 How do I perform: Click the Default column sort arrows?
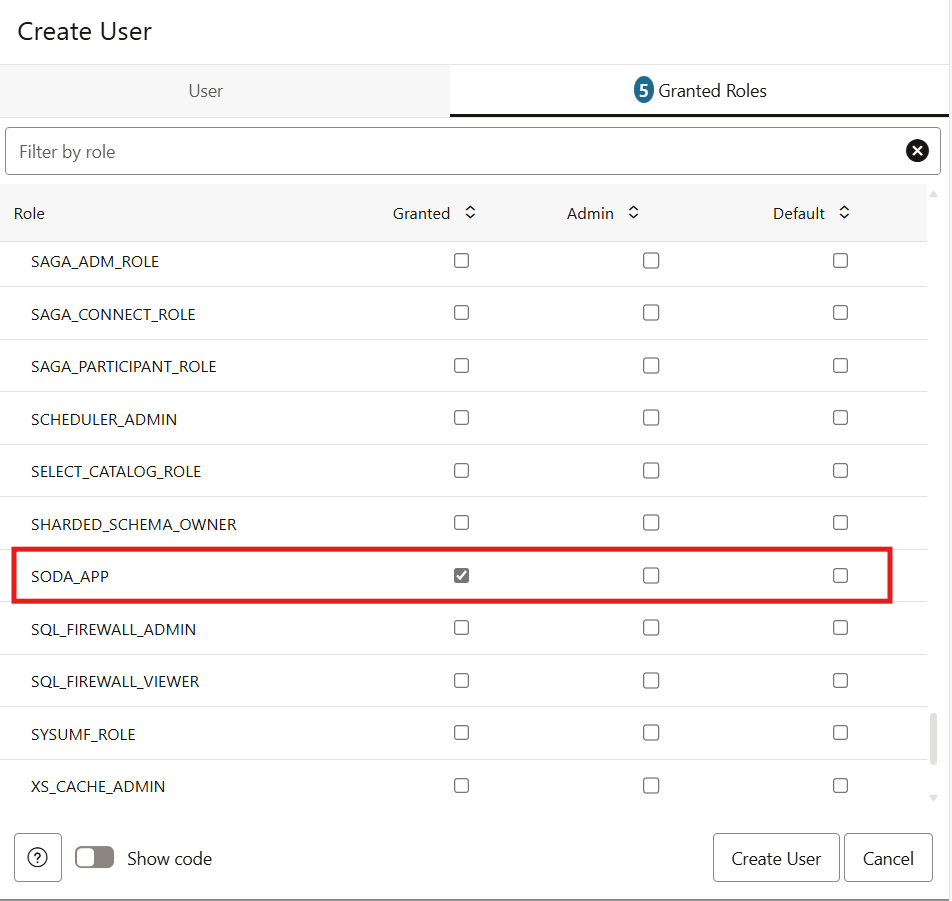(844, 213)
